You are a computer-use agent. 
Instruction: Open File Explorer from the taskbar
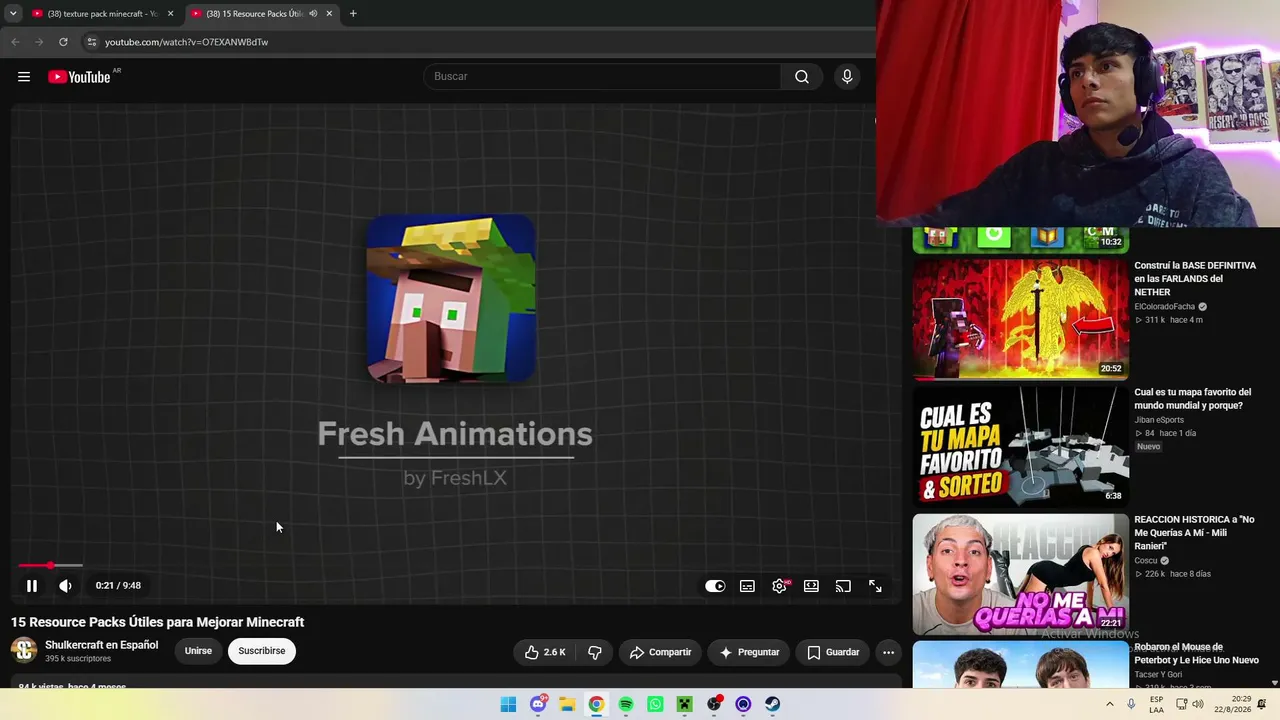tap(567, 704)
